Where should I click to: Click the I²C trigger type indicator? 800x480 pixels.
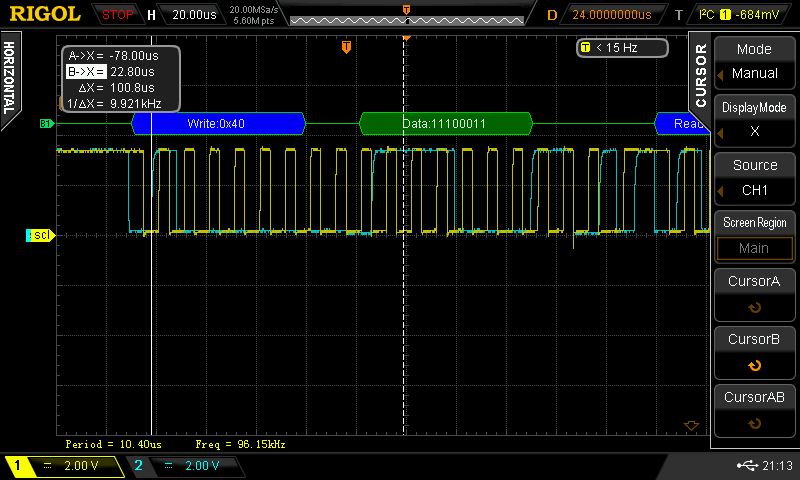tap(706, 15)
